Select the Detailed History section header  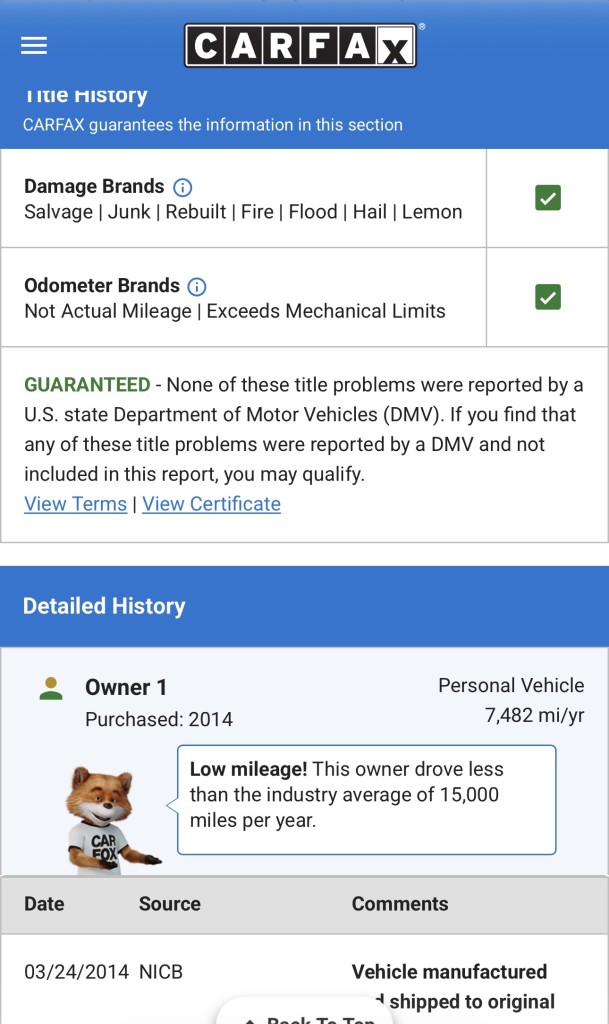[x=104, y=606]
